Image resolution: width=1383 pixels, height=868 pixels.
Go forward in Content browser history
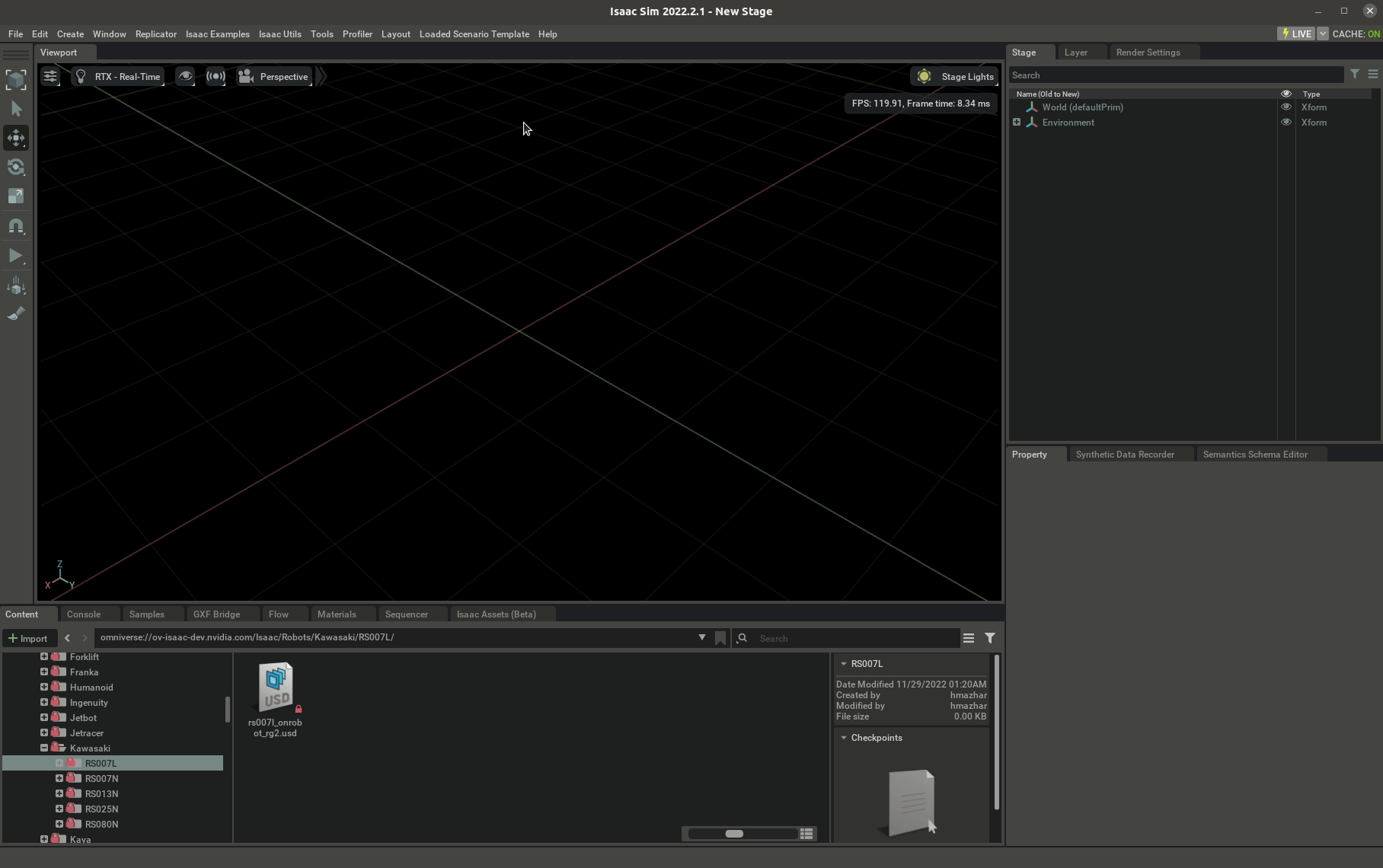tap(85, 638)
